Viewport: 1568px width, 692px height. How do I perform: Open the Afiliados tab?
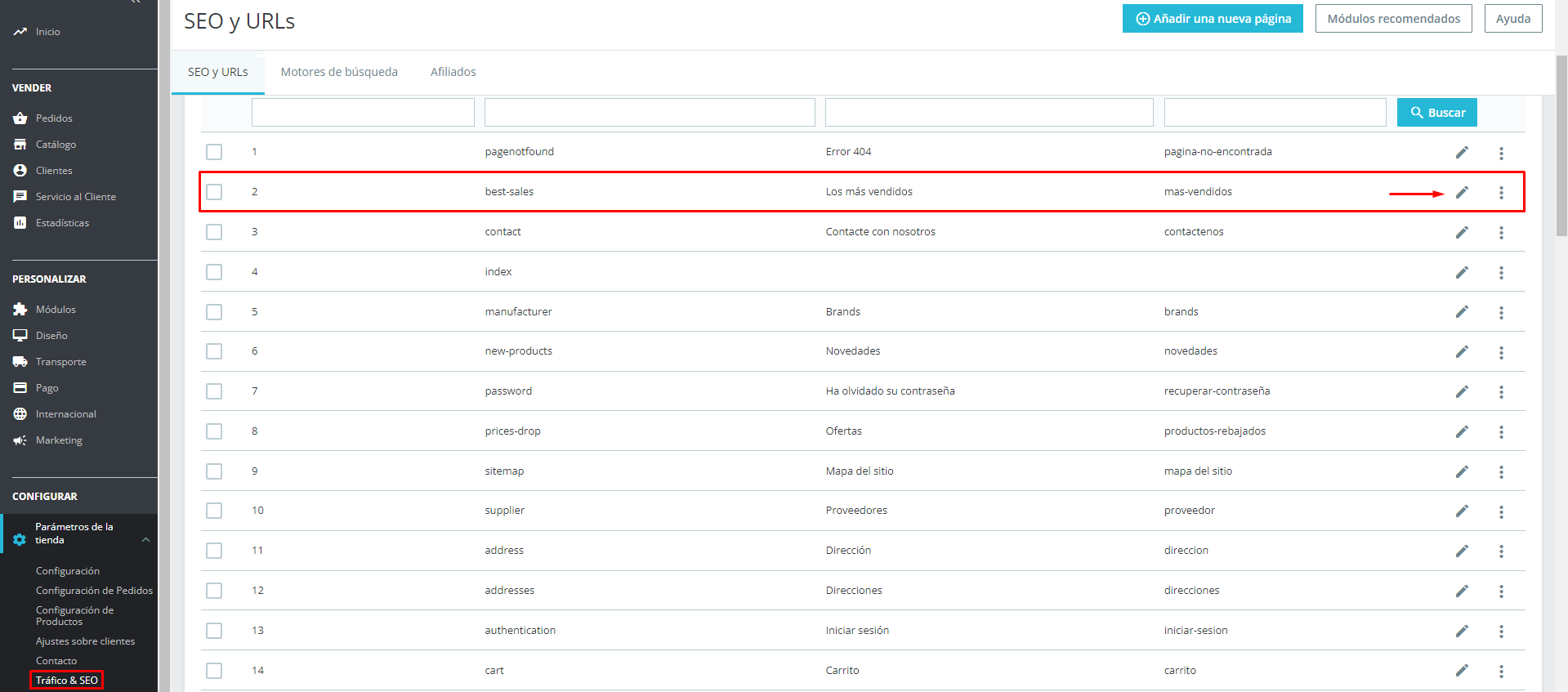coord(453,72)
